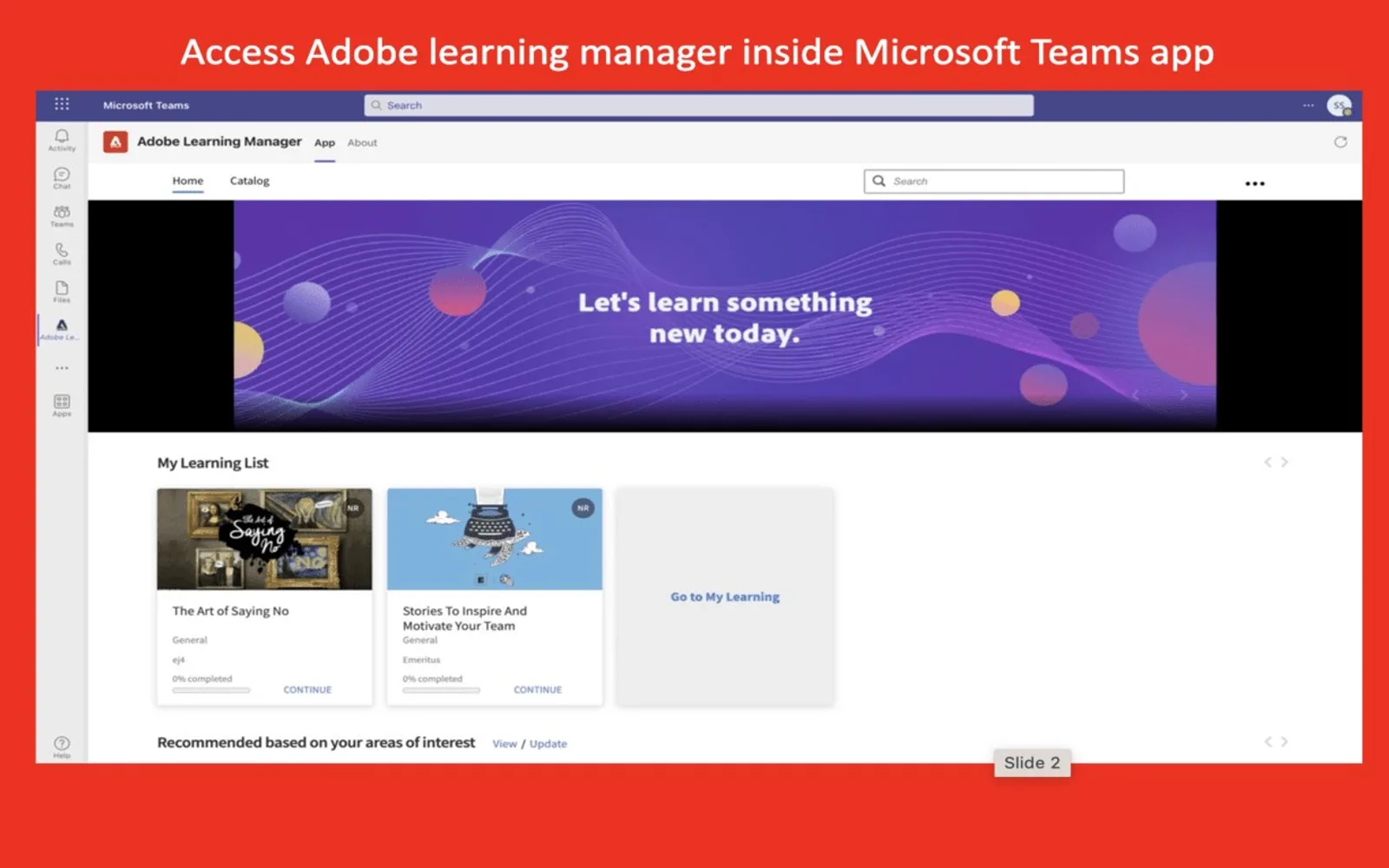Show next Recommended items arrow
This screenshot has height=868, width=1389.
[x=1285, y=741]
